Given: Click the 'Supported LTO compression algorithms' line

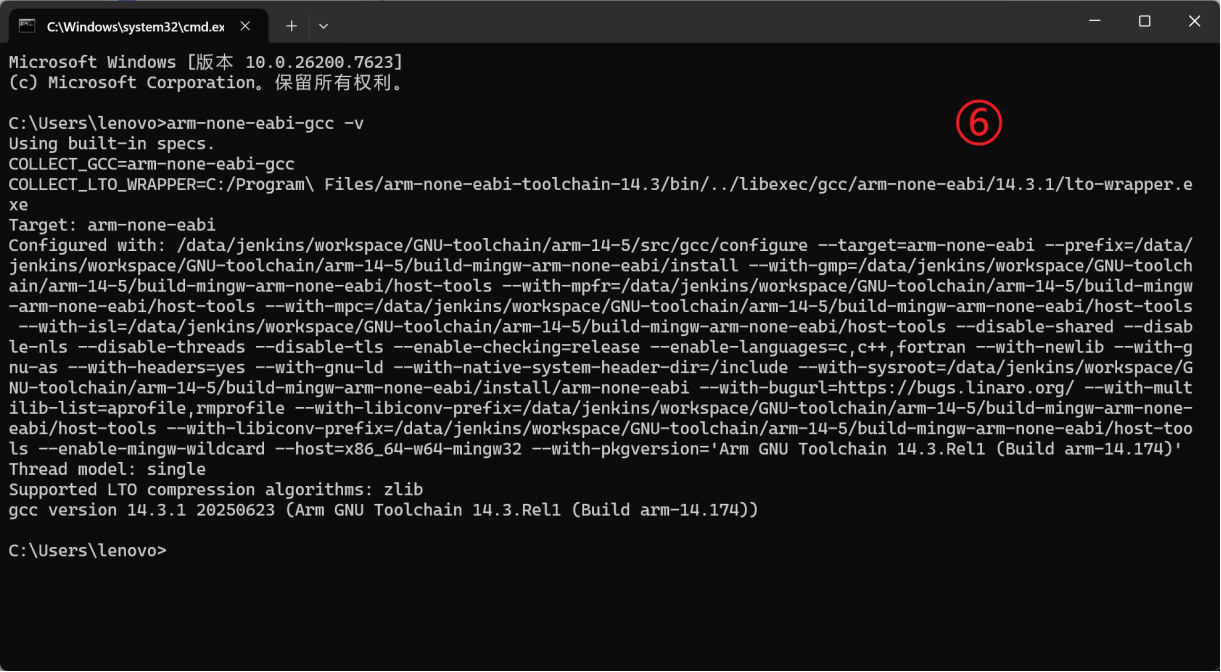Looking at the screenshot, I should coord(213,489).
